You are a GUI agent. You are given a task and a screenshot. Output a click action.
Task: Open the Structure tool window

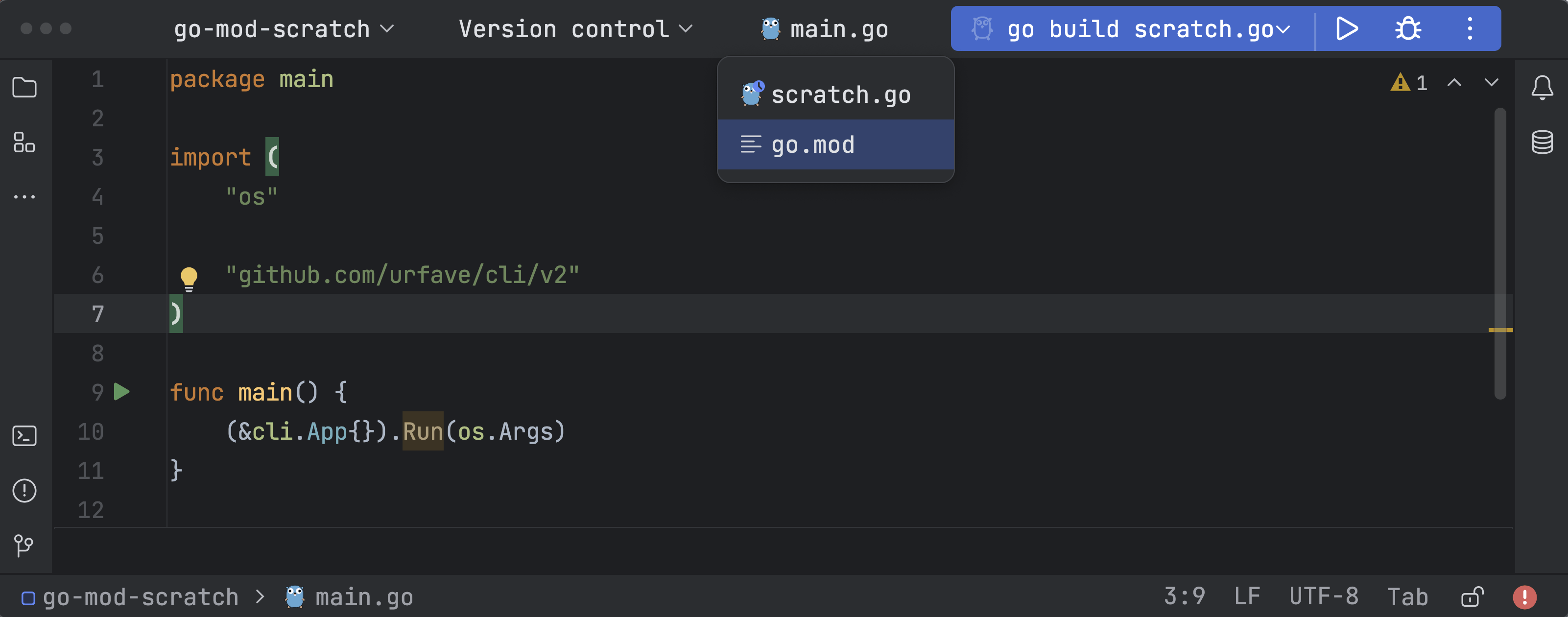pos(24,142)
